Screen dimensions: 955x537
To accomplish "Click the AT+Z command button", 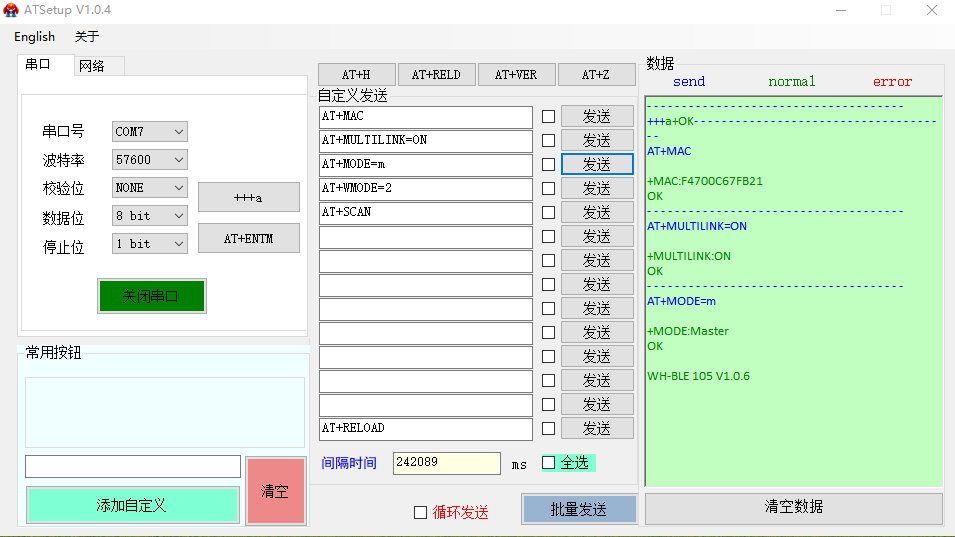I will click(x=596, y=75).
